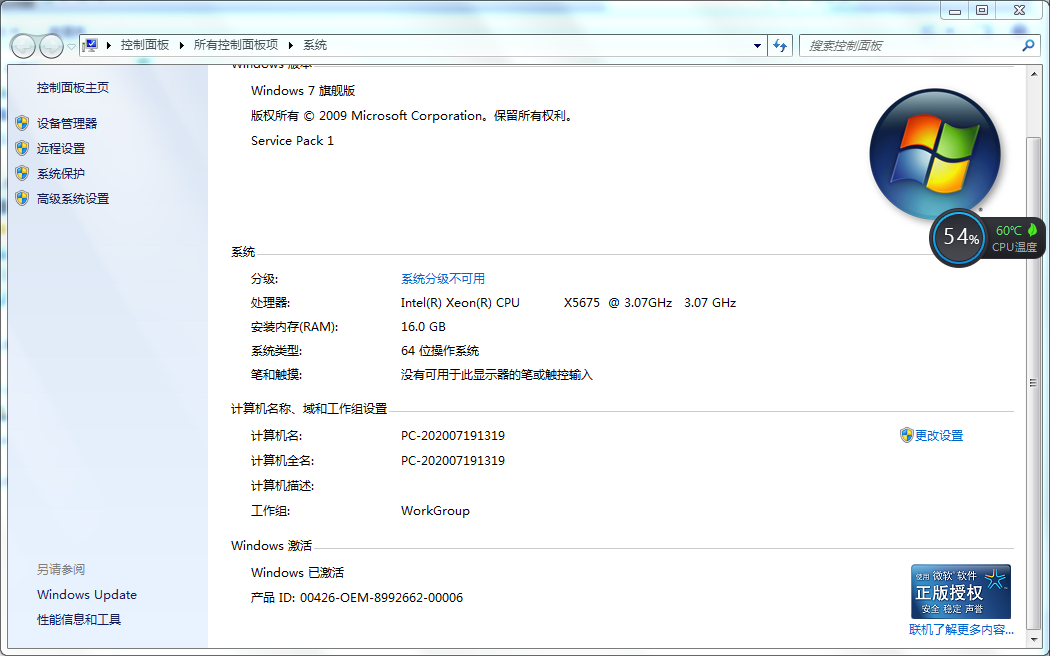The image size is (1050, 656).
Task: Click the scrollbar up arrow
Action: point(1033,74)
